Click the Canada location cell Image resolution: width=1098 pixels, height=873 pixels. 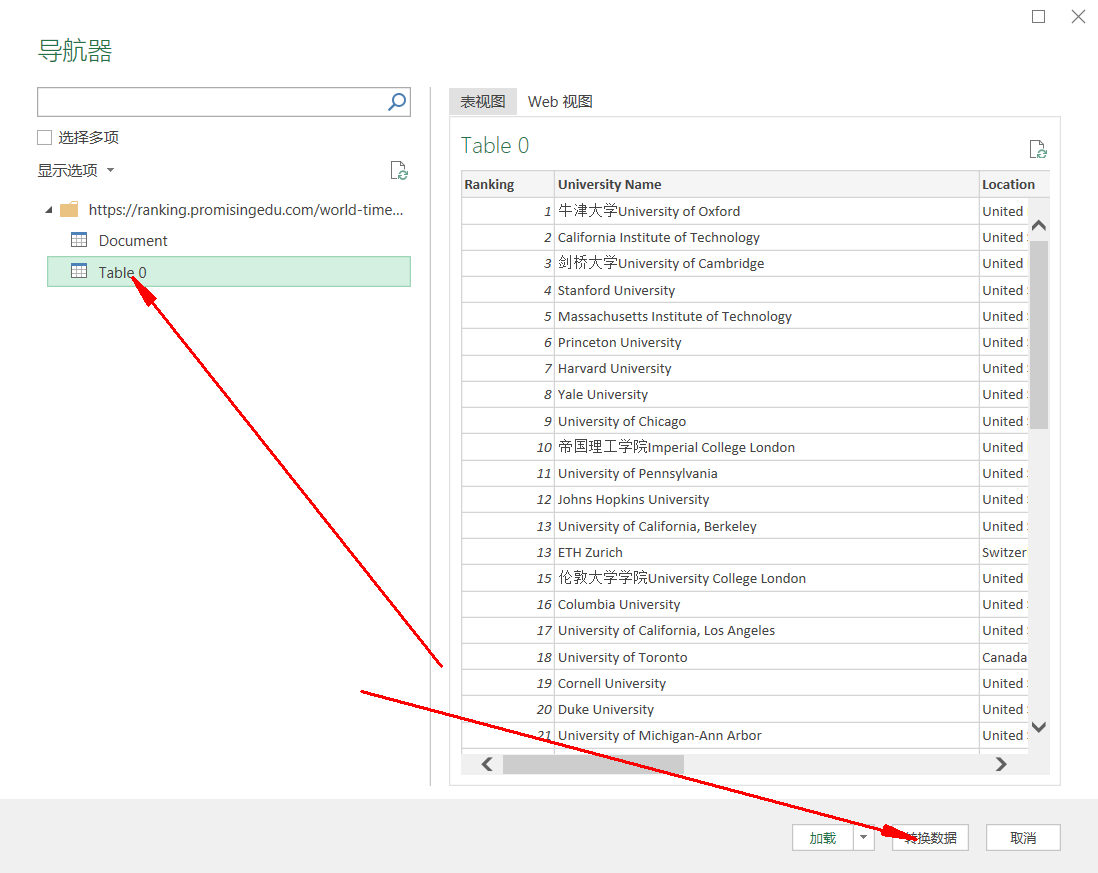[x=1003, y=657]
